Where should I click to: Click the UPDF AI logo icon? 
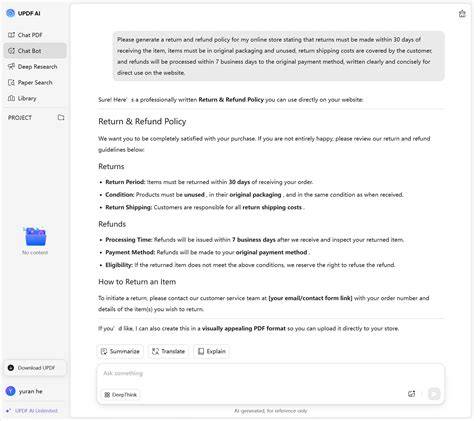[11, 13]
